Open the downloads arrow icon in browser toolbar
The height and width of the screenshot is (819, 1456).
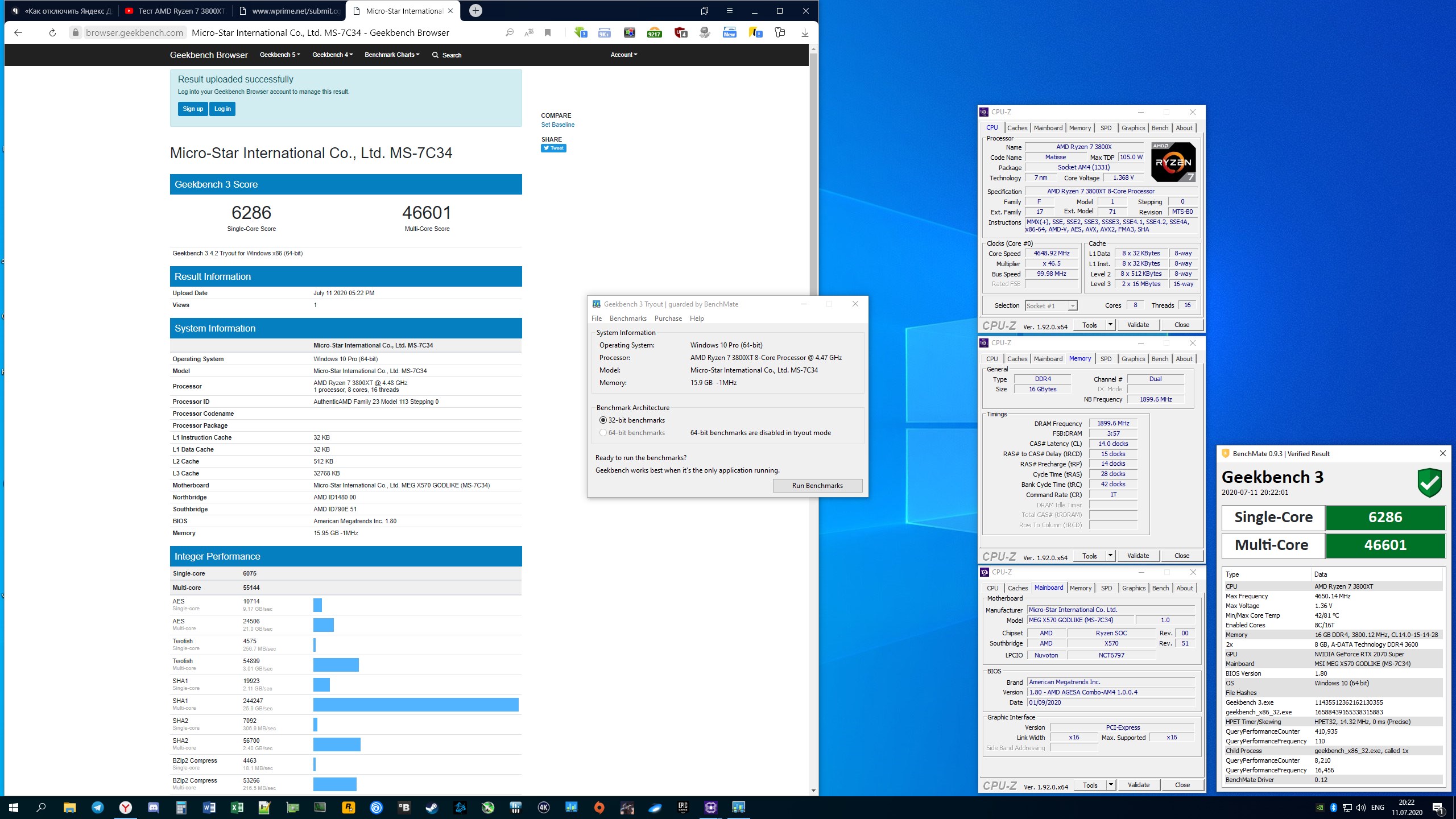805,33
